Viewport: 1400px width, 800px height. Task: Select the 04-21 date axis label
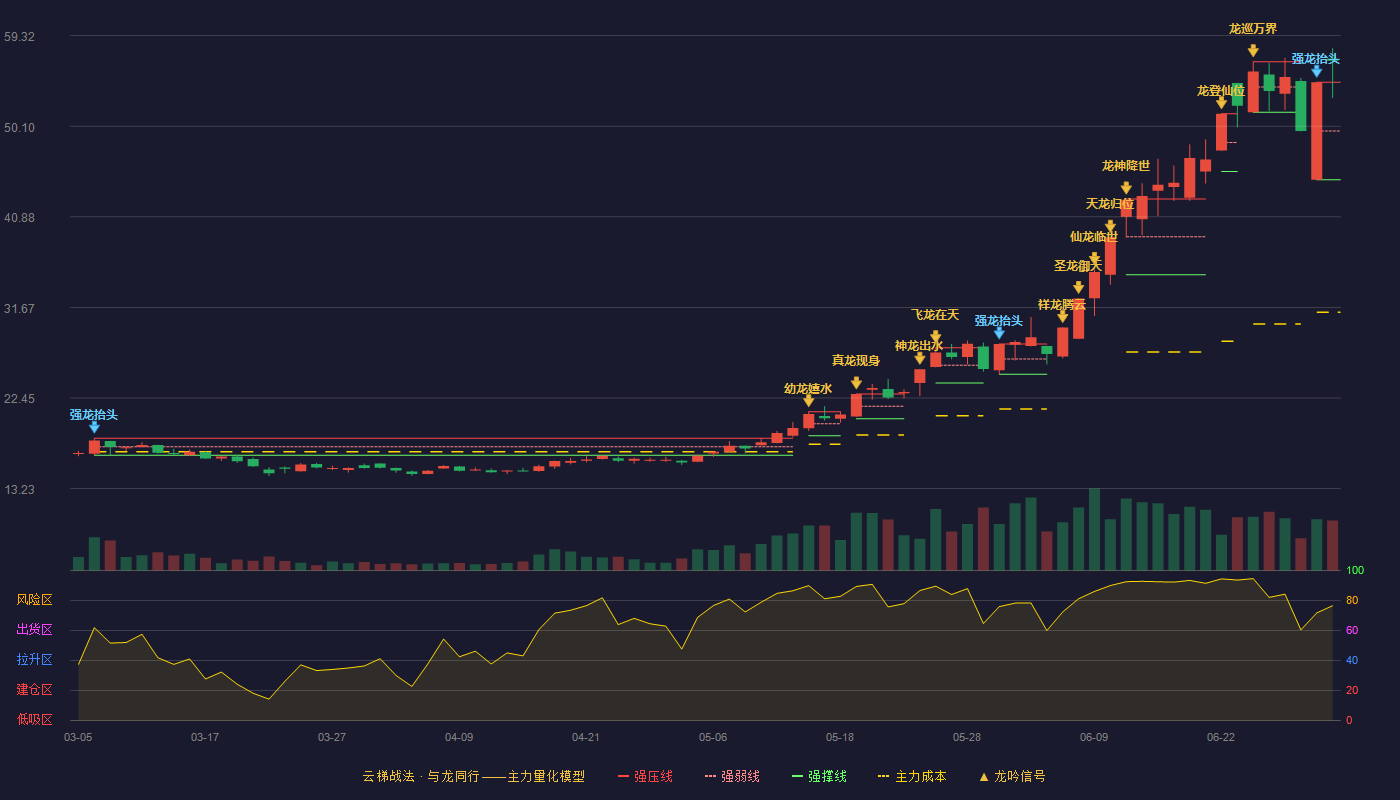coord(586,737)
